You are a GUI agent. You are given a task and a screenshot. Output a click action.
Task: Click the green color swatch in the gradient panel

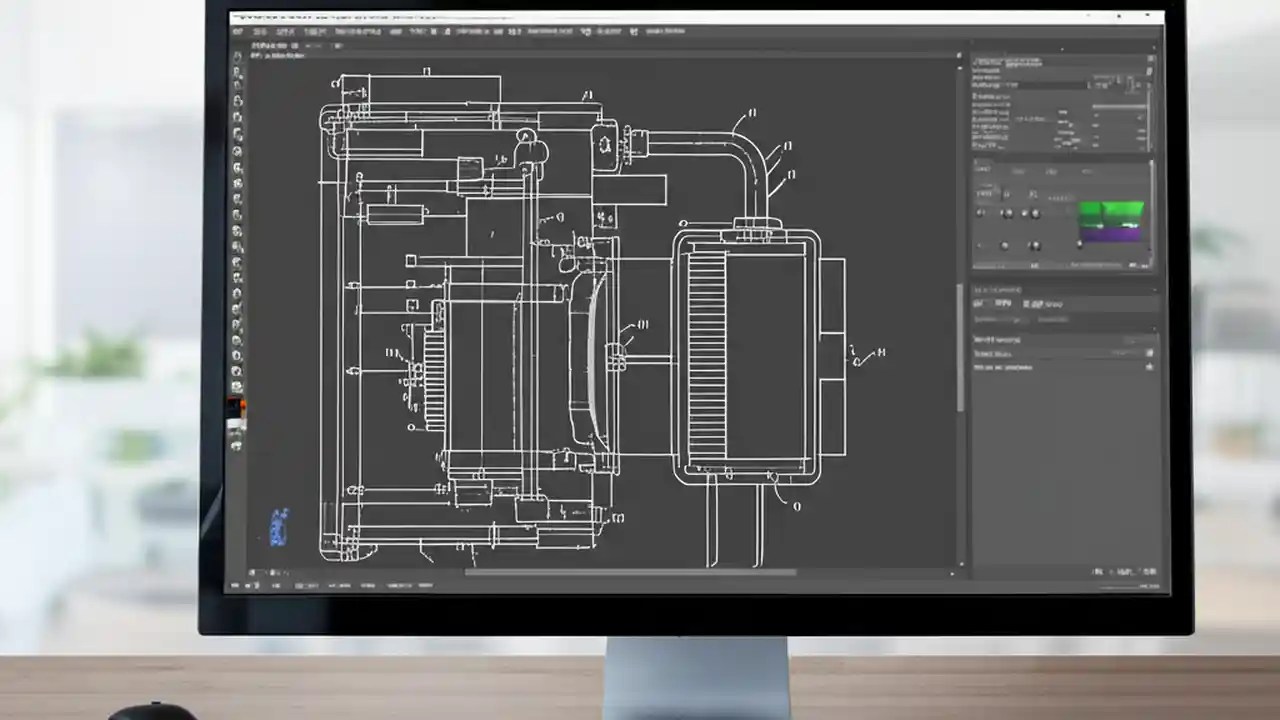(1110, 210)
